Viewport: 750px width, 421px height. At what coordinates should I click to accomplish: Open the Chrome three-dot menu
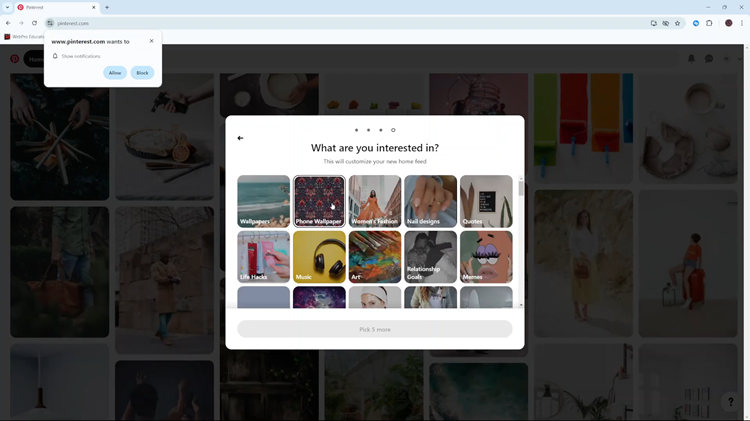click(x=742, y=23)
